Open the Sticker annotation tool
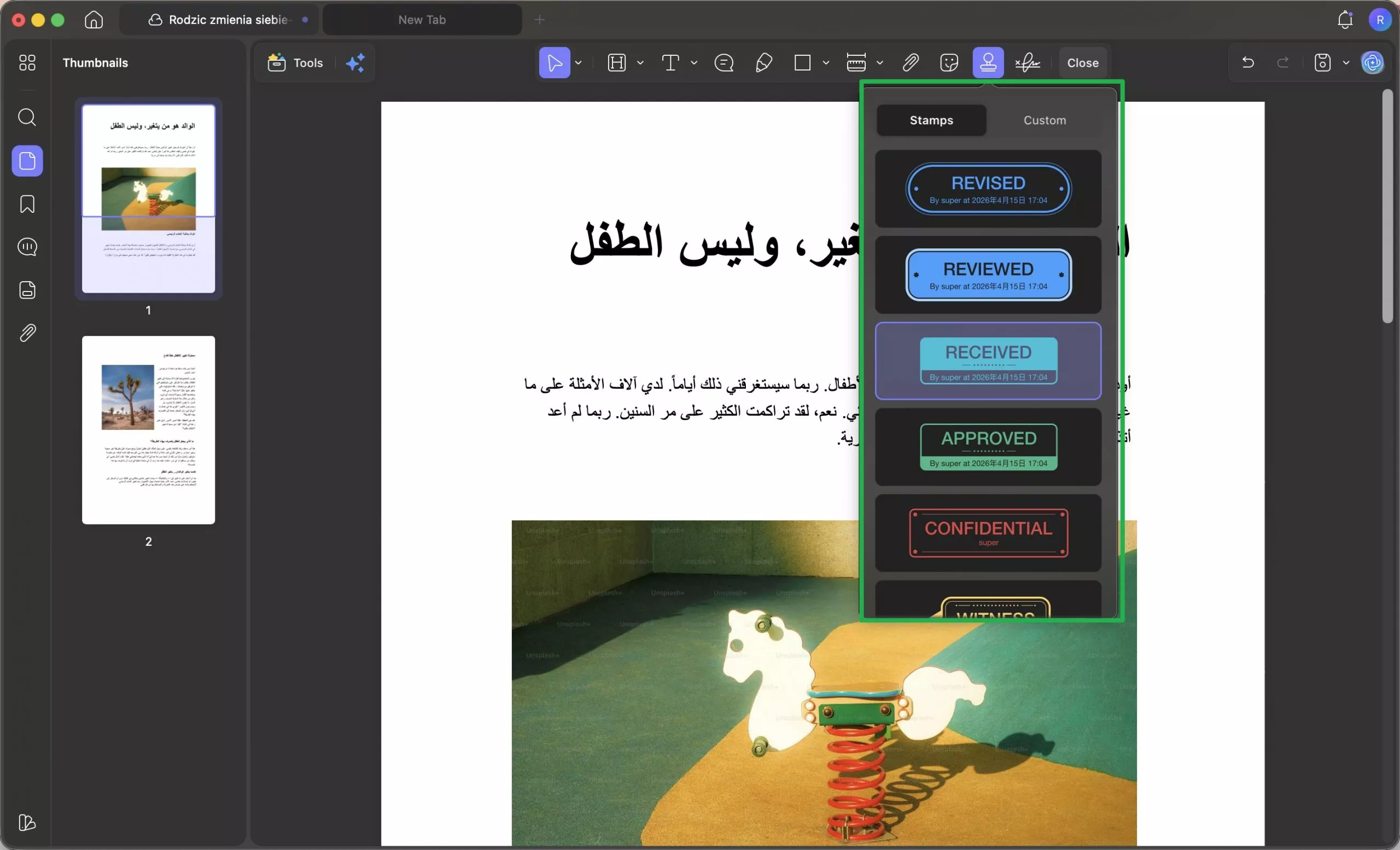The width and height of the screenshot is (1400, 850). (x=949, y=62)
